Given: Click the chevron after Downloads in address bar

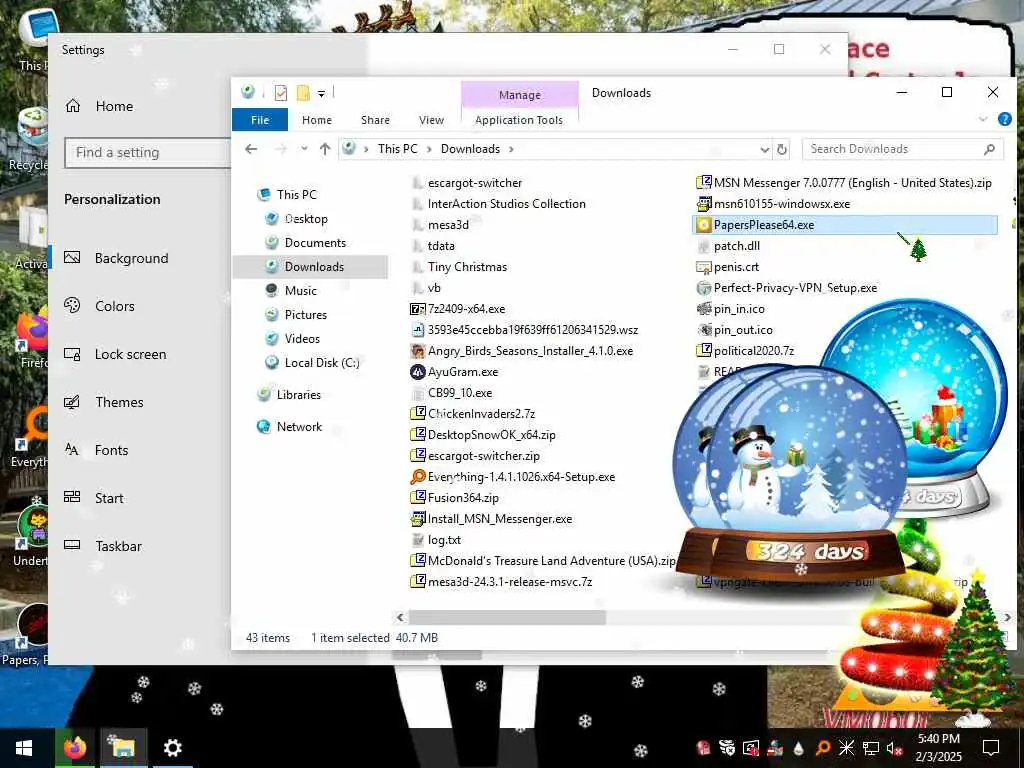Looking at the screenshot, I should point(511,150).
